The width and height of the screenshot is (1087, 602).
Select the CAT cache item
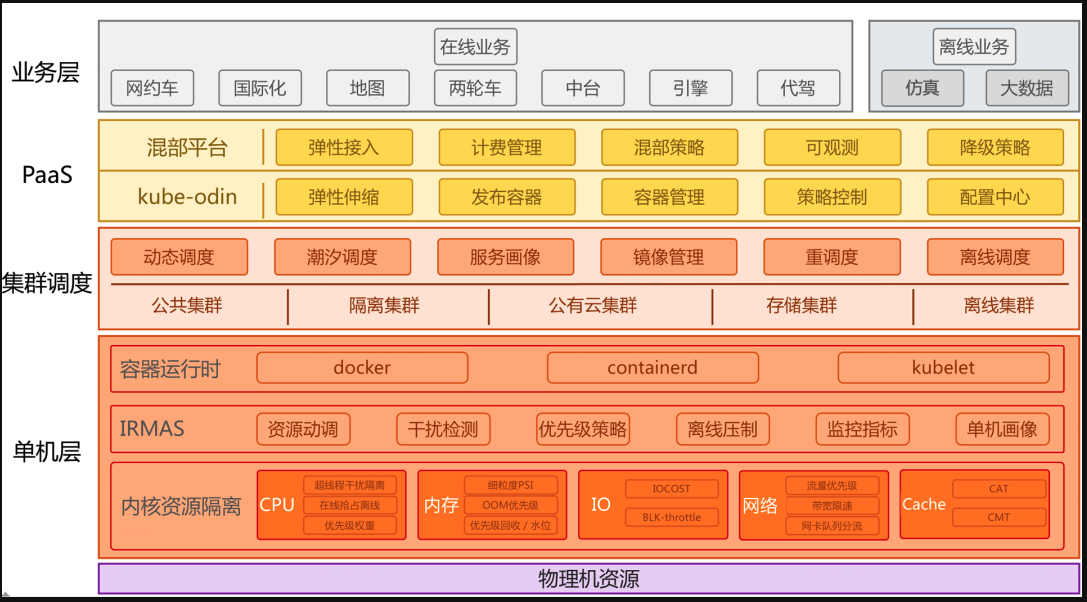[999, 488]
